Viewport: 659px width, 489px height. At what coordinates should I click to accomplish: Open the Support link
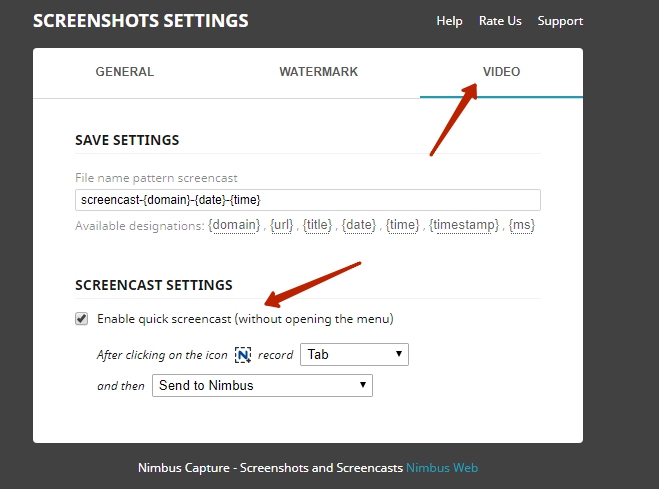(560, 21)
